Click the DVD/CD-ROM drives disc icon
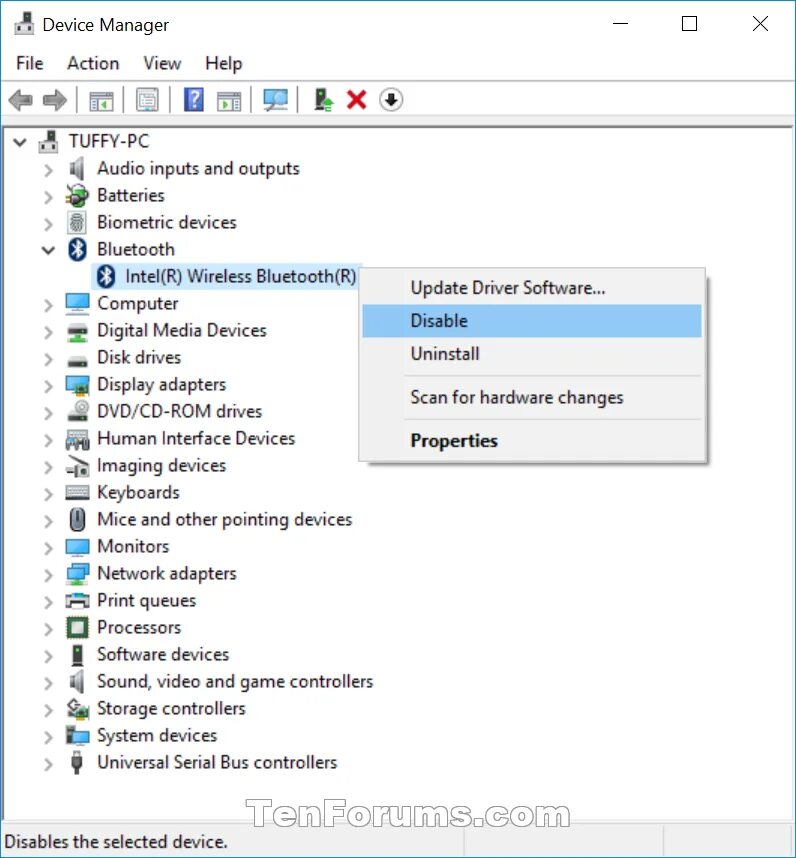796x858 pixels. point(78,411)
